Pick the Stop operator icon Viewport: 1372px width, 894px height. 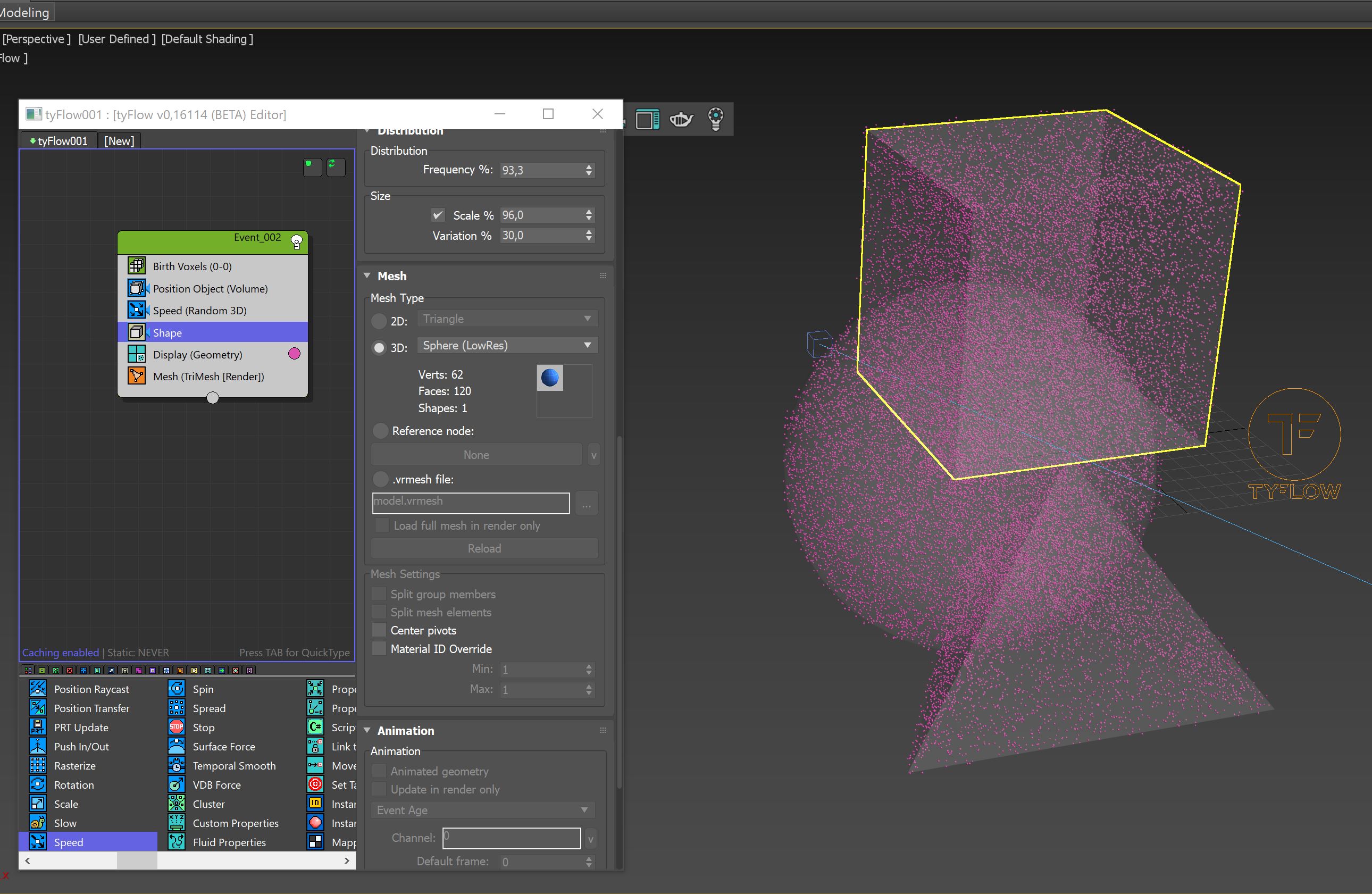click(177, 726)
